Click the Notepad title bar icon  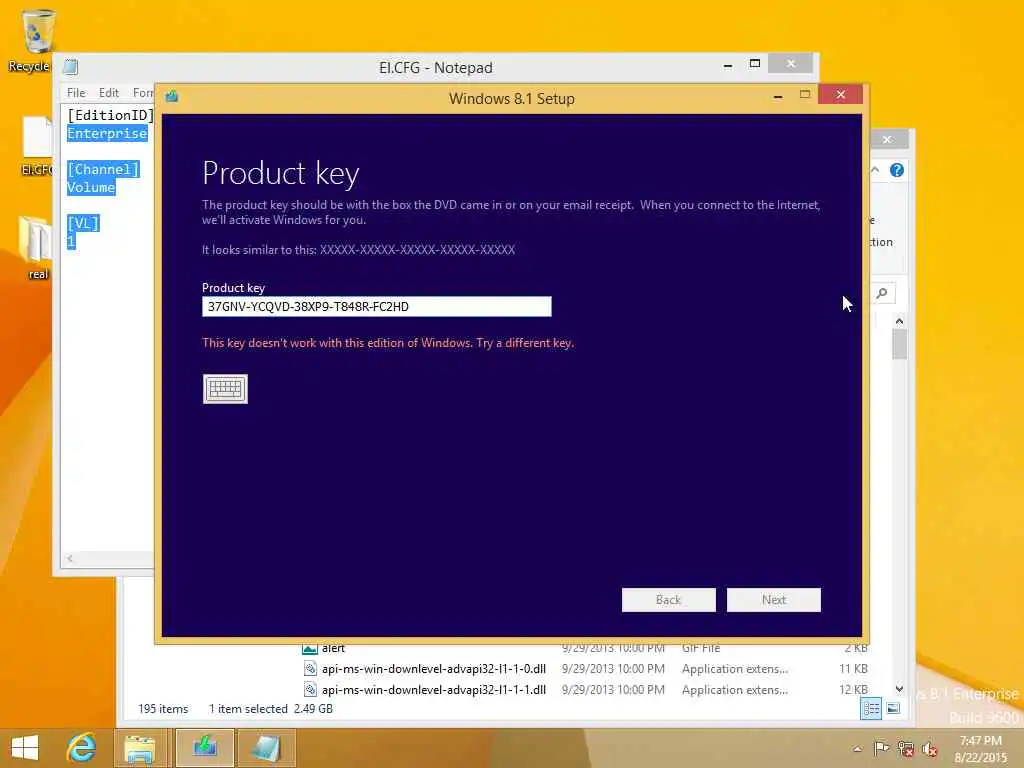click(71, 67)
